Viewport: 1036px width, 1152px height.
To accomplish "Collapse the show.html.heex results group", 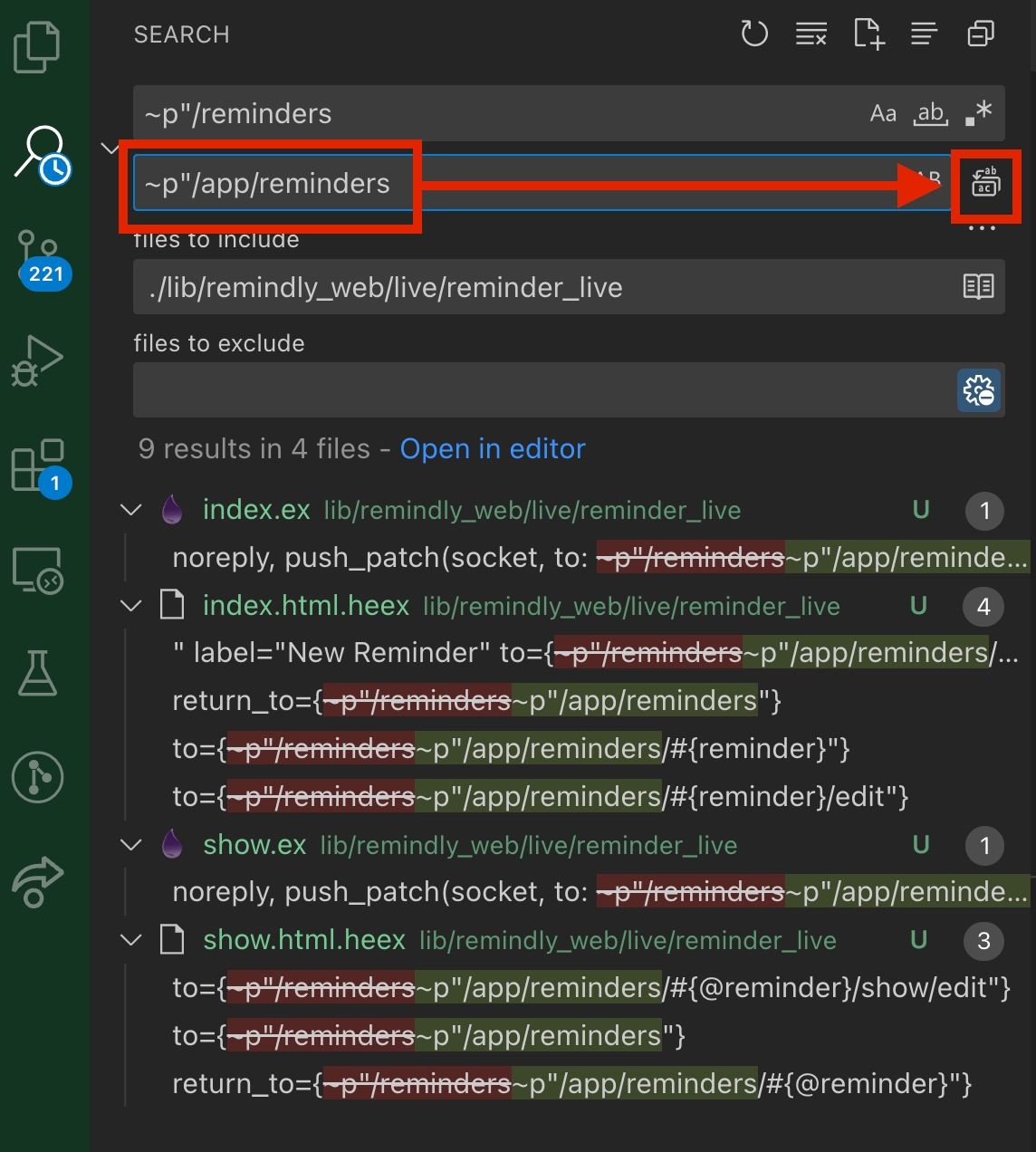I will pos(131,940).
